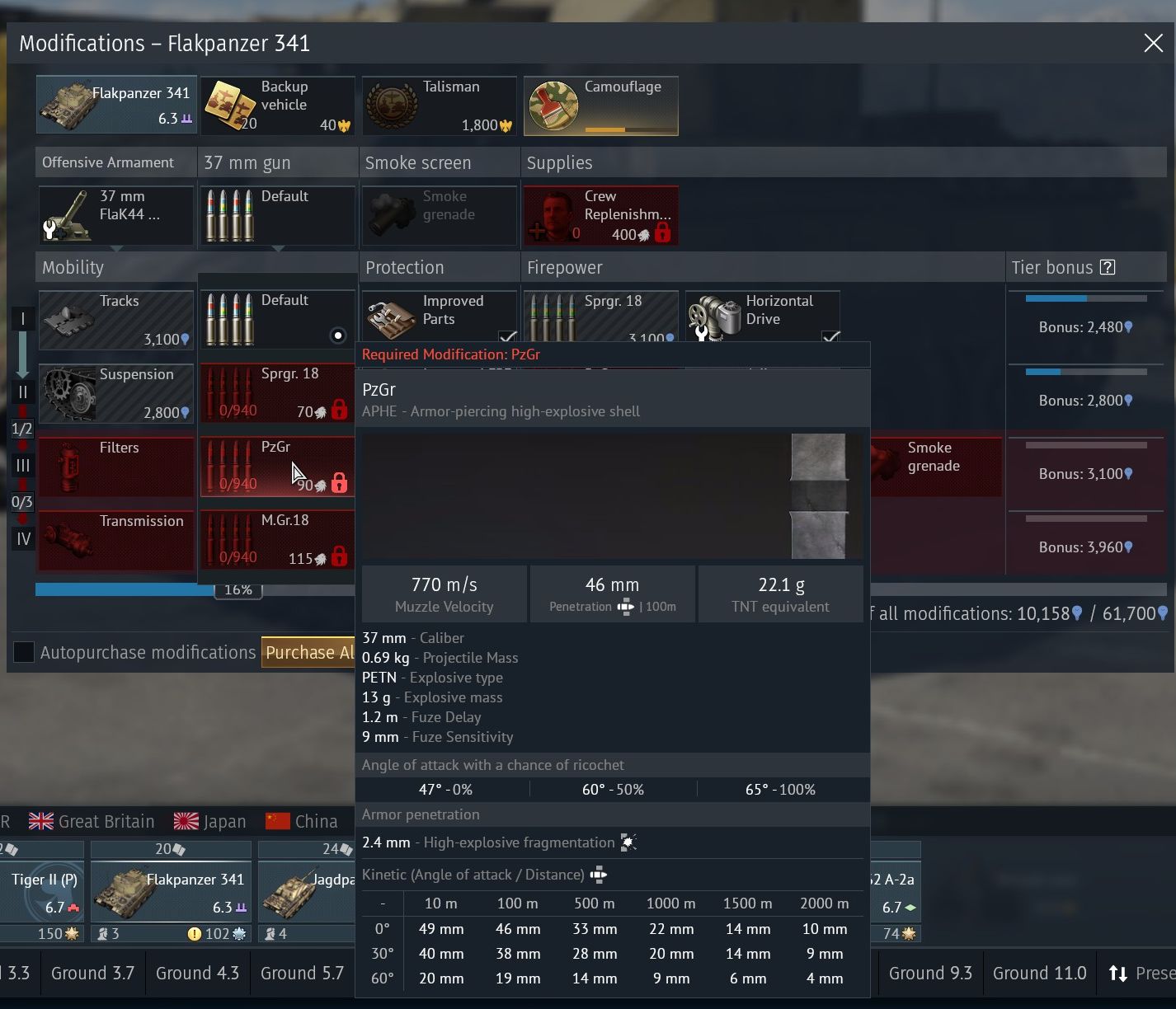Viewport: 1176px width, 1009px height.
Task: Open the Presets sort arrows button
Action: 1118,973
